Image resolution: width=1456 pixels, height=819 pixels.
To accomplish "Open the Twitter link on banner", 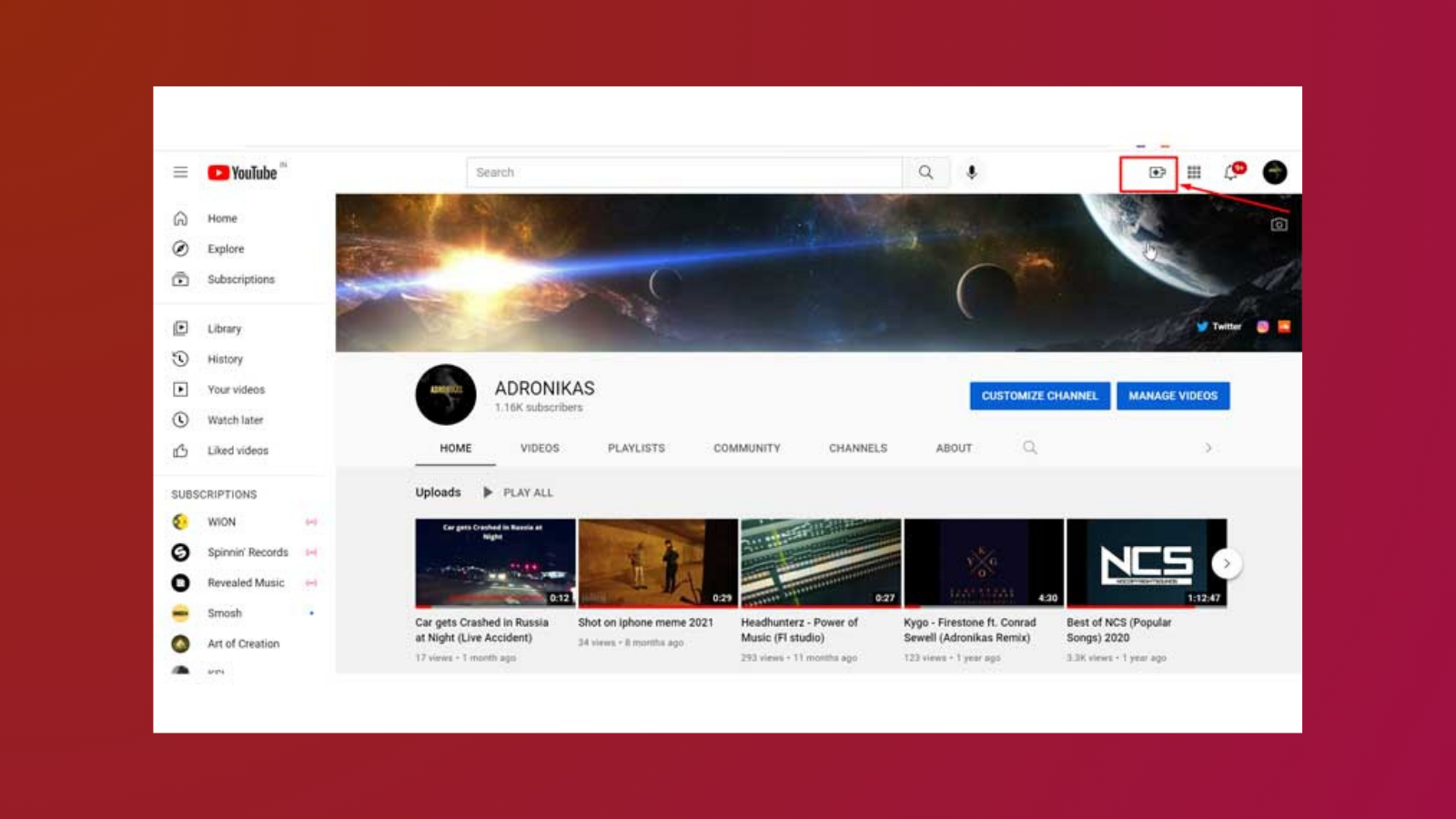I will (1218, 327).
